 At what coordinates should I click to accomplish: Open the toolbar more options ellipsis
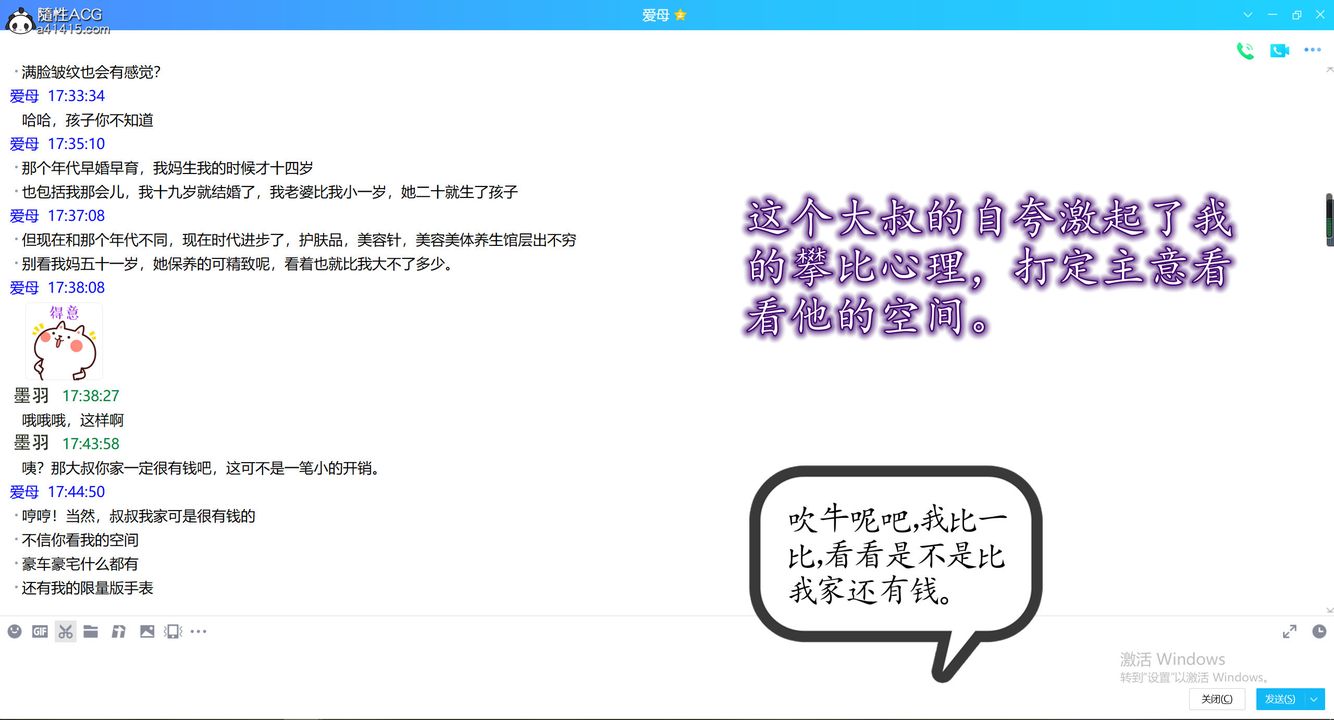(198, 631)
